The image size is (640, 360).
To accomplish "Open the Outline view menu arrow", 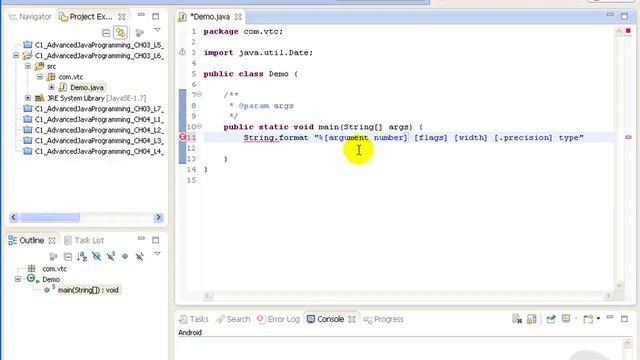I will pos(157,254).
